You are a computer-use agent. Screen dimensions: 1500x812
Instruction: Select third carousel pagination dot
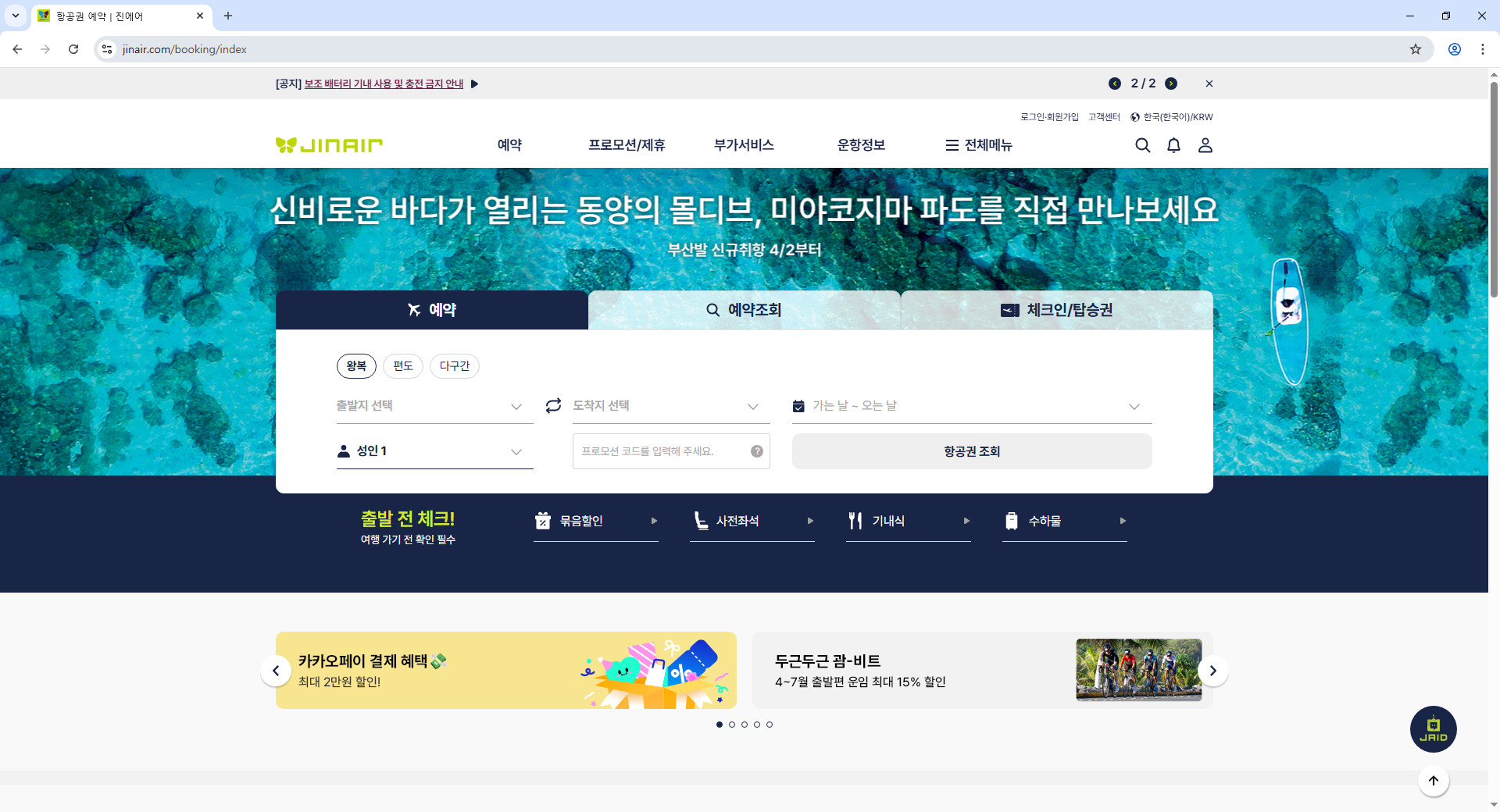(745, 725)
